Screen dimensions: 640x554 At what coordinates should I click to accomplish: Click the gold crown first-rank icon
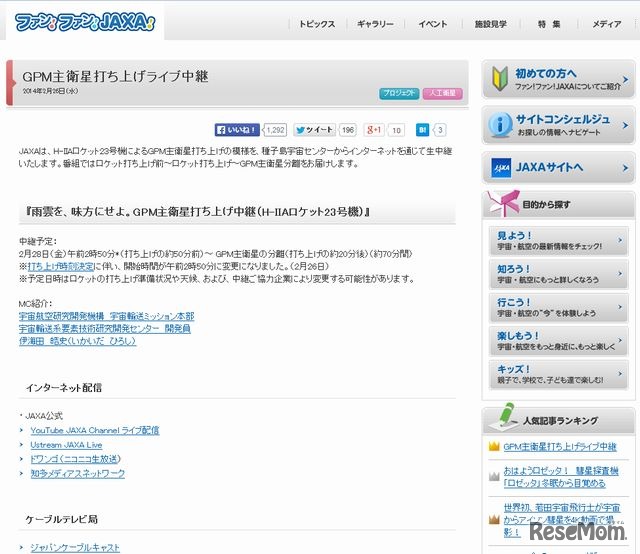click(x=494, y=446)
